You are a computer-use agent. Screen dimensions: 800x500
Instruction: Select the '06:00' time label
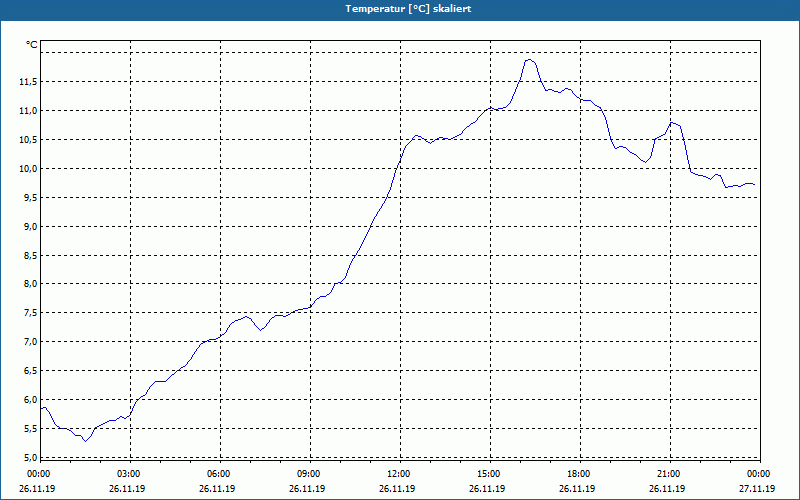pos(218,474)
